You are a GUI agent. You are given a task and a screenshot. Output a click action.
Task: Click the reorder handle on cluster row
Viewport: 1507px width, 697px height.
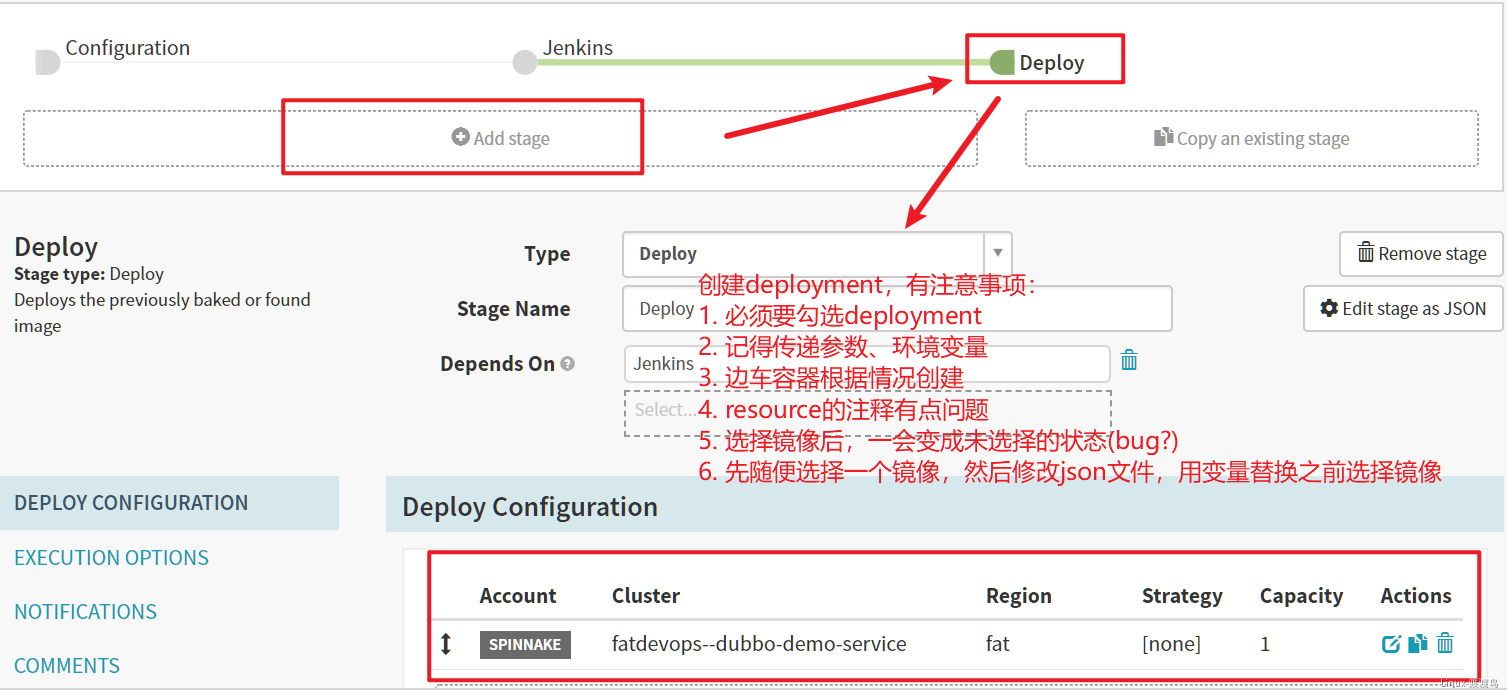tap(446, 644)
